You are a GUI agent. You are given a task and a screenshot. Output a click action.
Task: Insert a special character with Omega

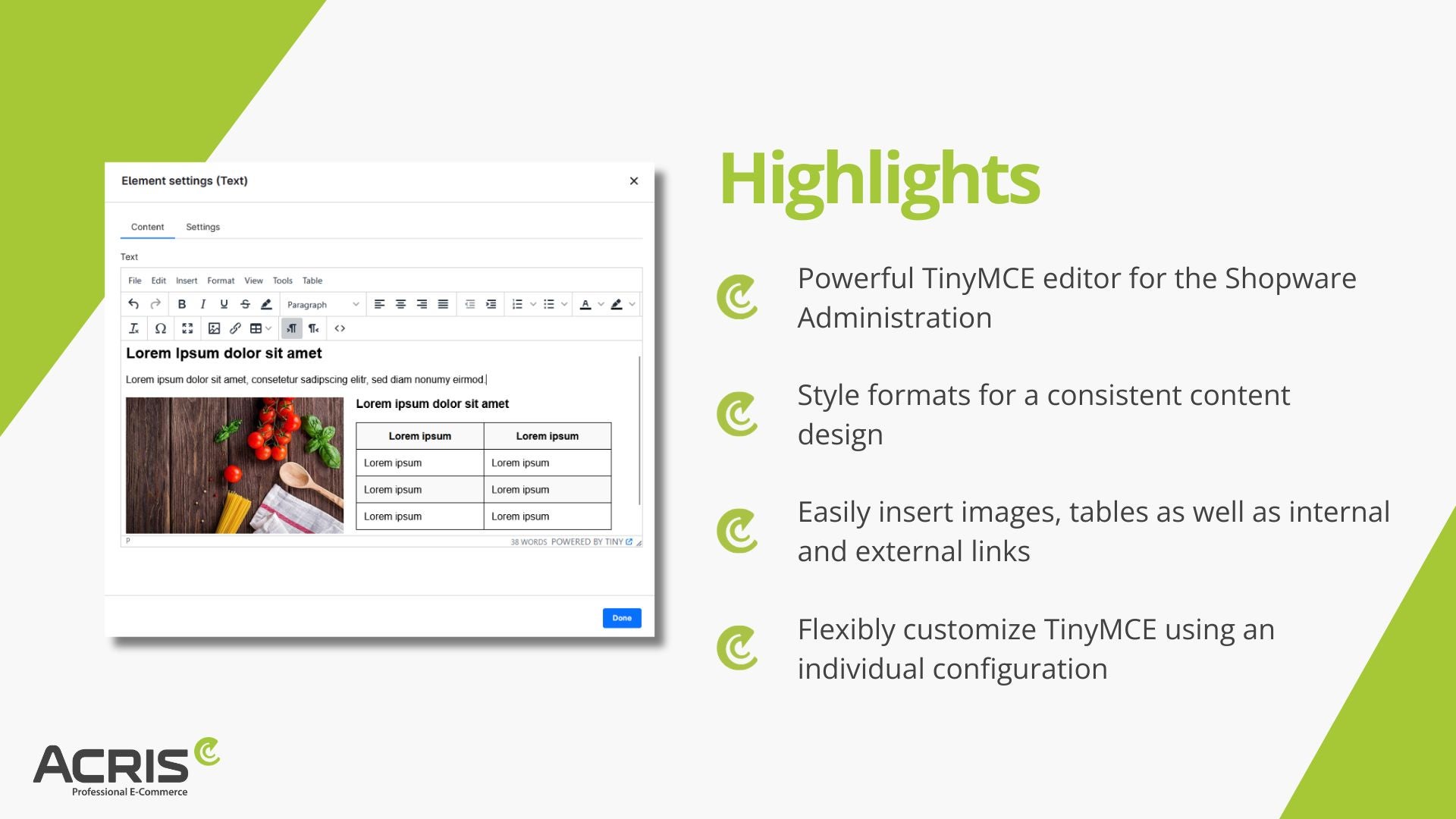(x=161, y=328)
